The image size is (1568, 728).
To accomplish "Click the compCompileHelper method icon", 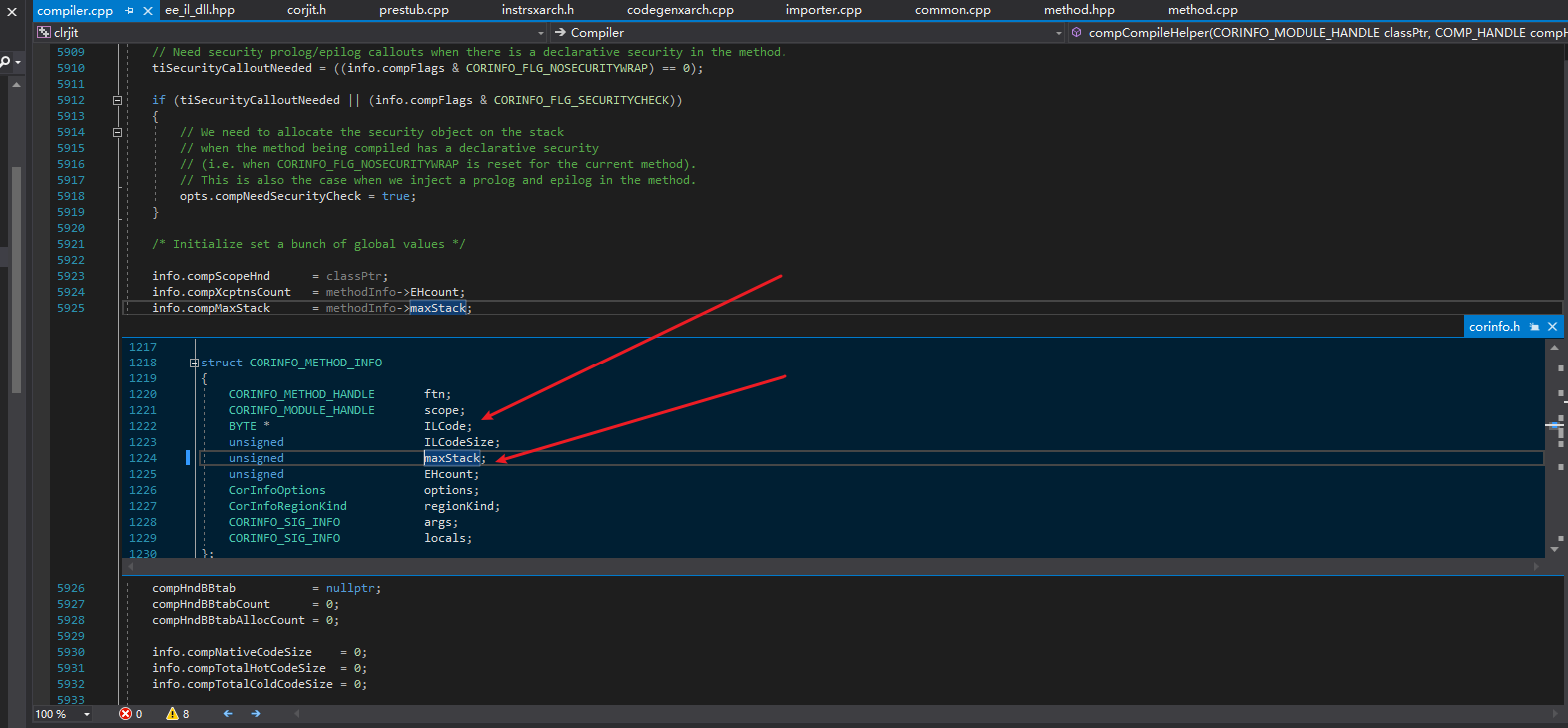I will click(1077, 33).
